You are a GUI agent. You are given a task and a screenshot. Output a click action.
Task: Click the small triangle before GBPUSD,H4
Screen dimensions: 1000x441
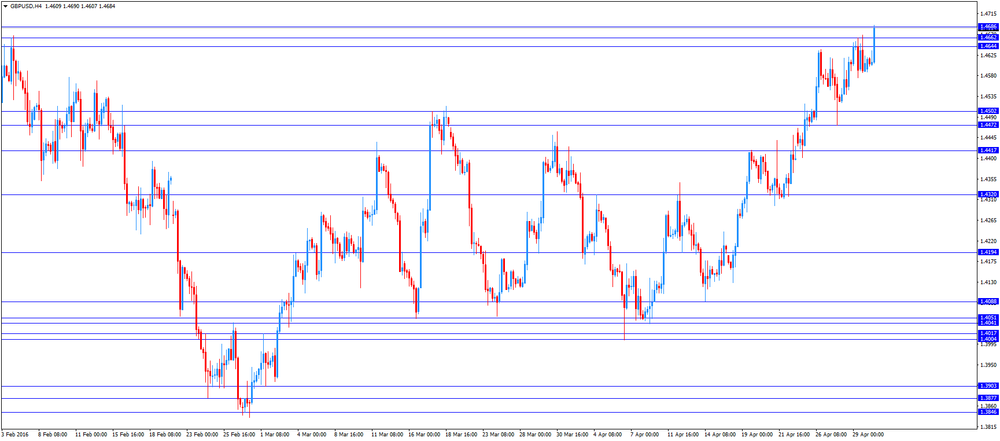(x=5, y=5)
